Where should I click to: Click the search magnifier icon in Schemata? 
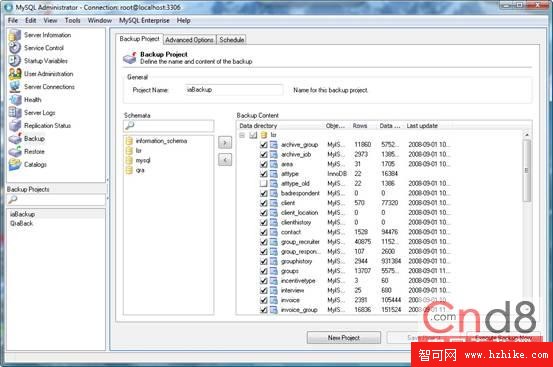(129, 126)
